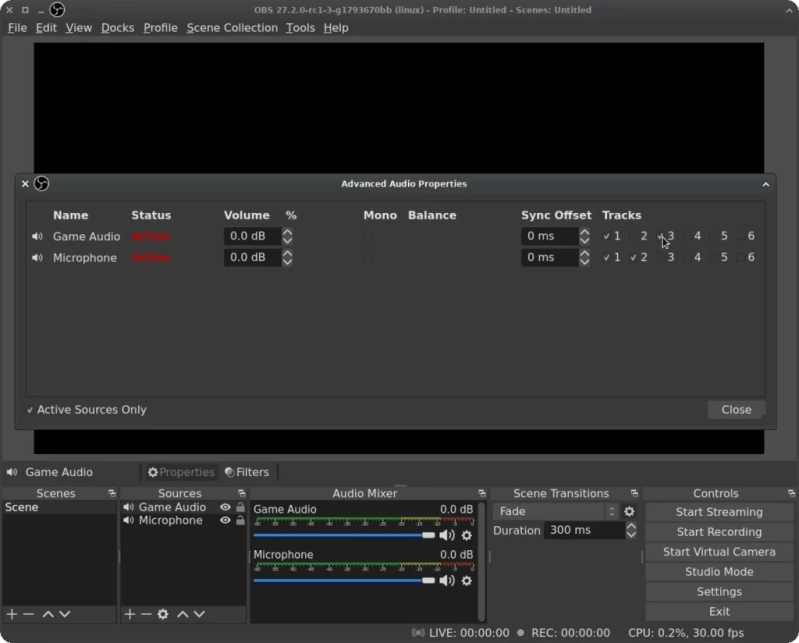Open source properties gear in Sources toolbar
Viewport: 799px width, 643px height.
[x=163, y=614]
